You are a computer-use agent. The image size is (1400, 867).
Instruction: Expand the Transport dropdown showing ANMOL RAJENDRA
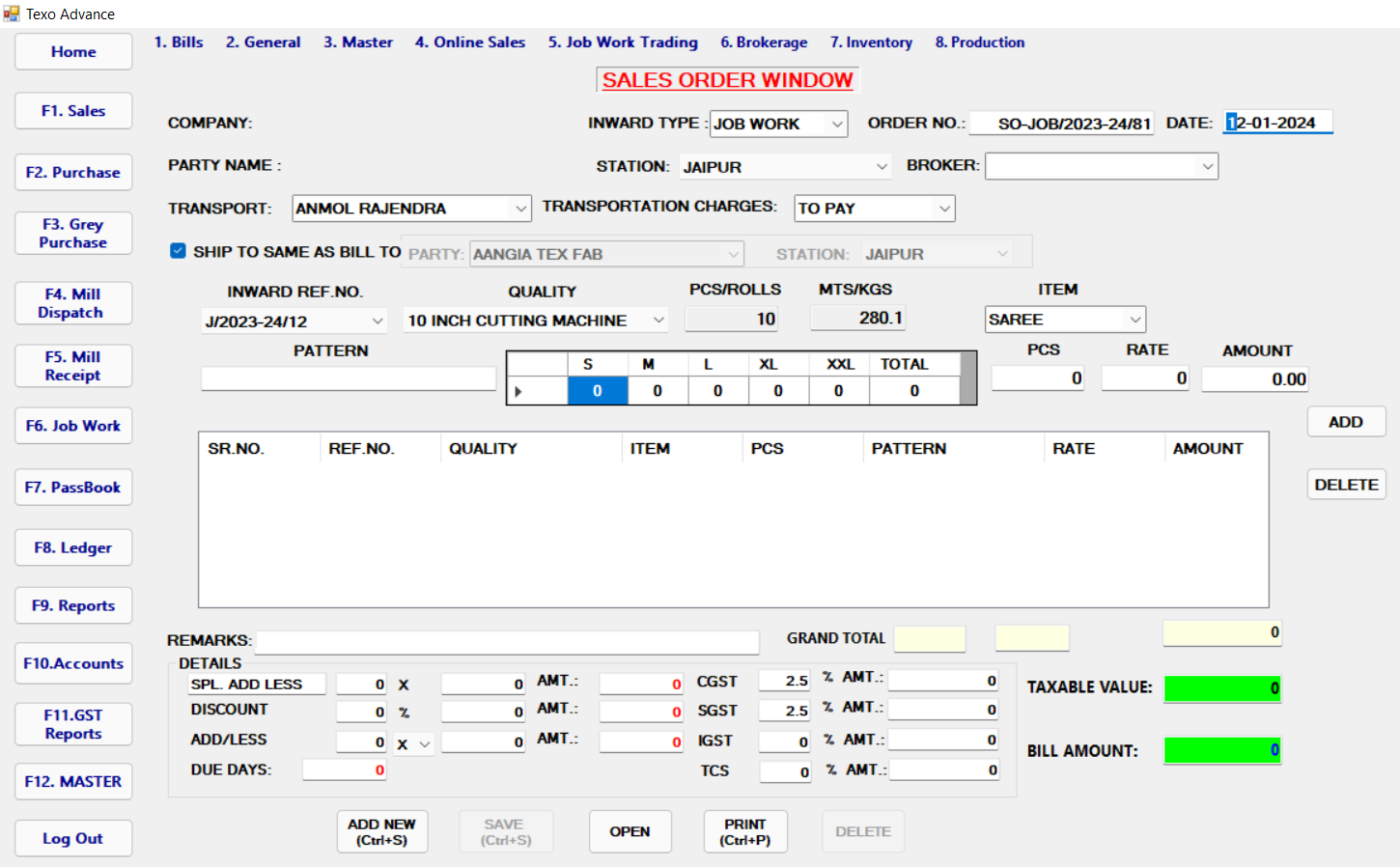tap(520, 209)
